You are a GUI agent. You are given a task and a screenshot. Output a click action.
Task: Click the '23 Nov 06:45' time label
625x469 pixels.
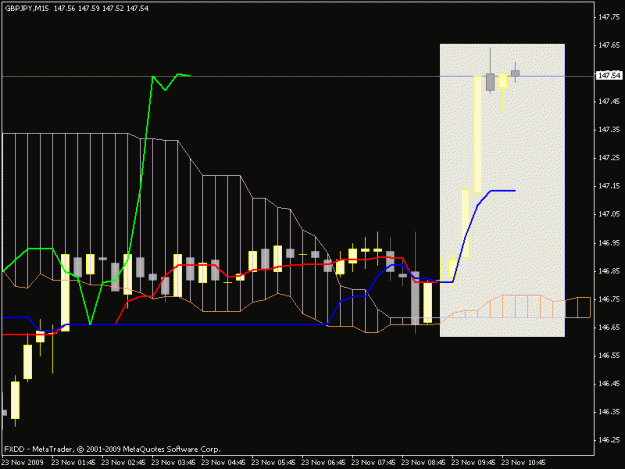tap(323, 463)
